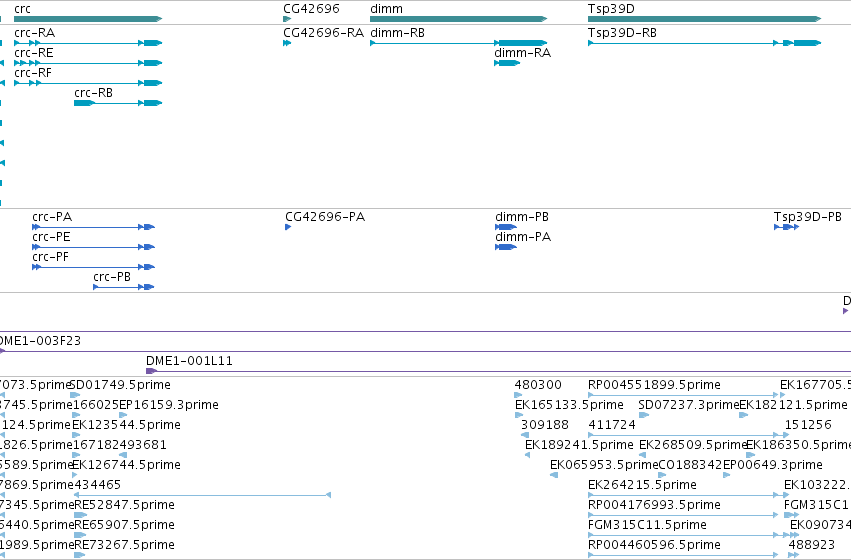Click the EK126744.5prime EST label
This screenshot has width=851, height=560.
coord(126,465)
